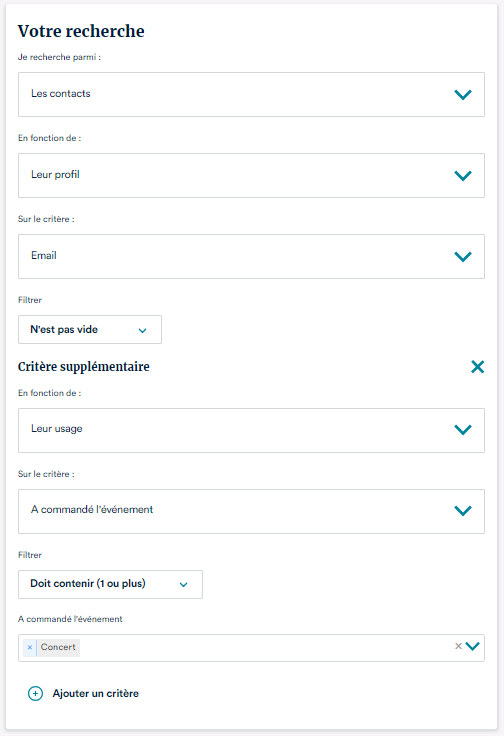The image size is (504, 736).
Task: Expand the Email criterion dropdown
Action: click(x=251, y=257)
